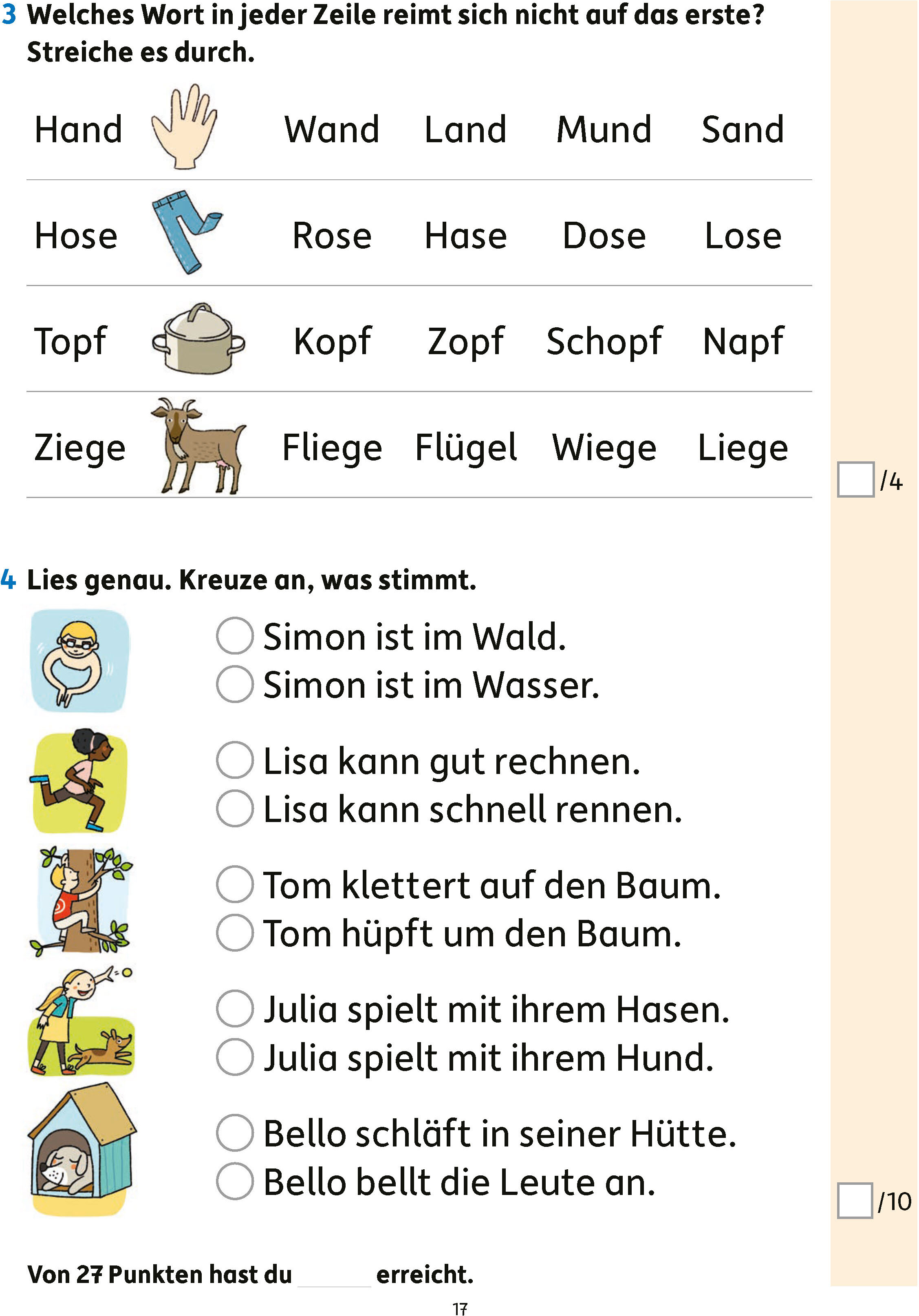Click the girl playing with dog picture
Viewport: 919px width, 1316px height.
click(x=81, y=1023)
